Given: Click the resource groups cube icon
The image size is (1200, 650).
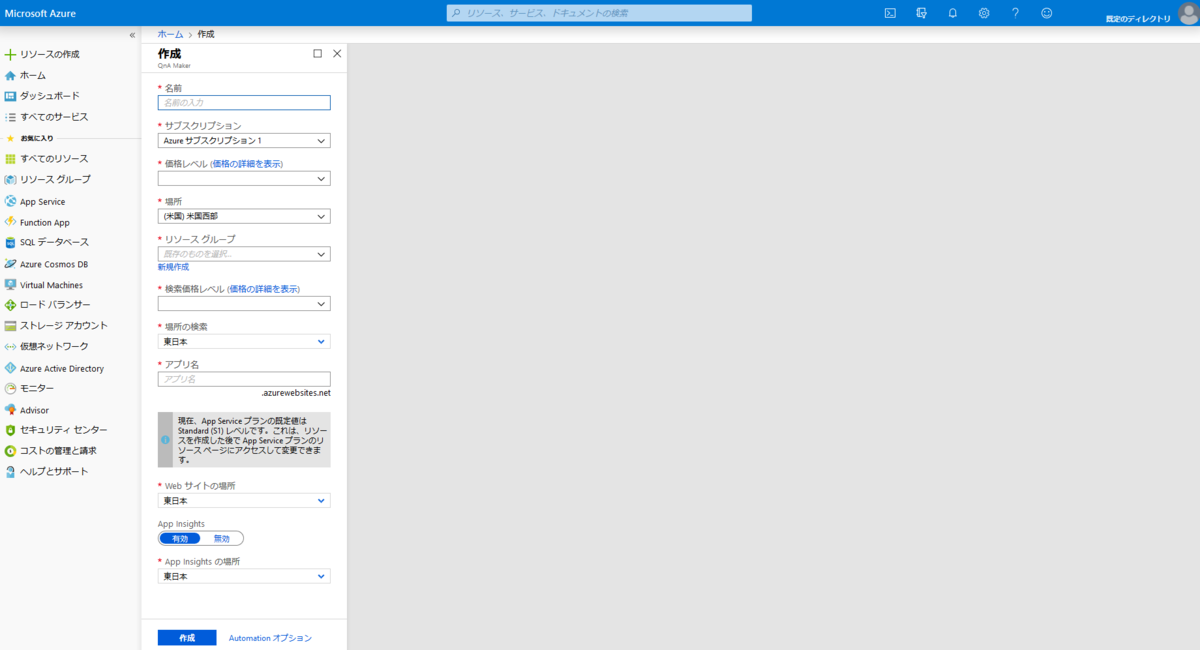Looking at the screenshot, I should click(x=10, y=180).
